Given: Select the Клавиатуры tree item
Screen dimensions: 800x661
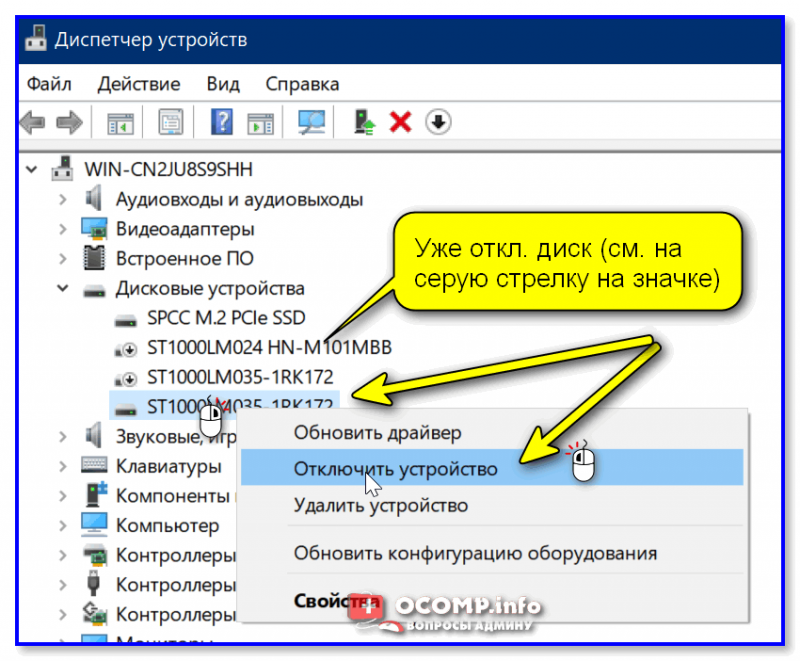Looking at the screenshot, I should pyautogui.click(x=168, y=466).
